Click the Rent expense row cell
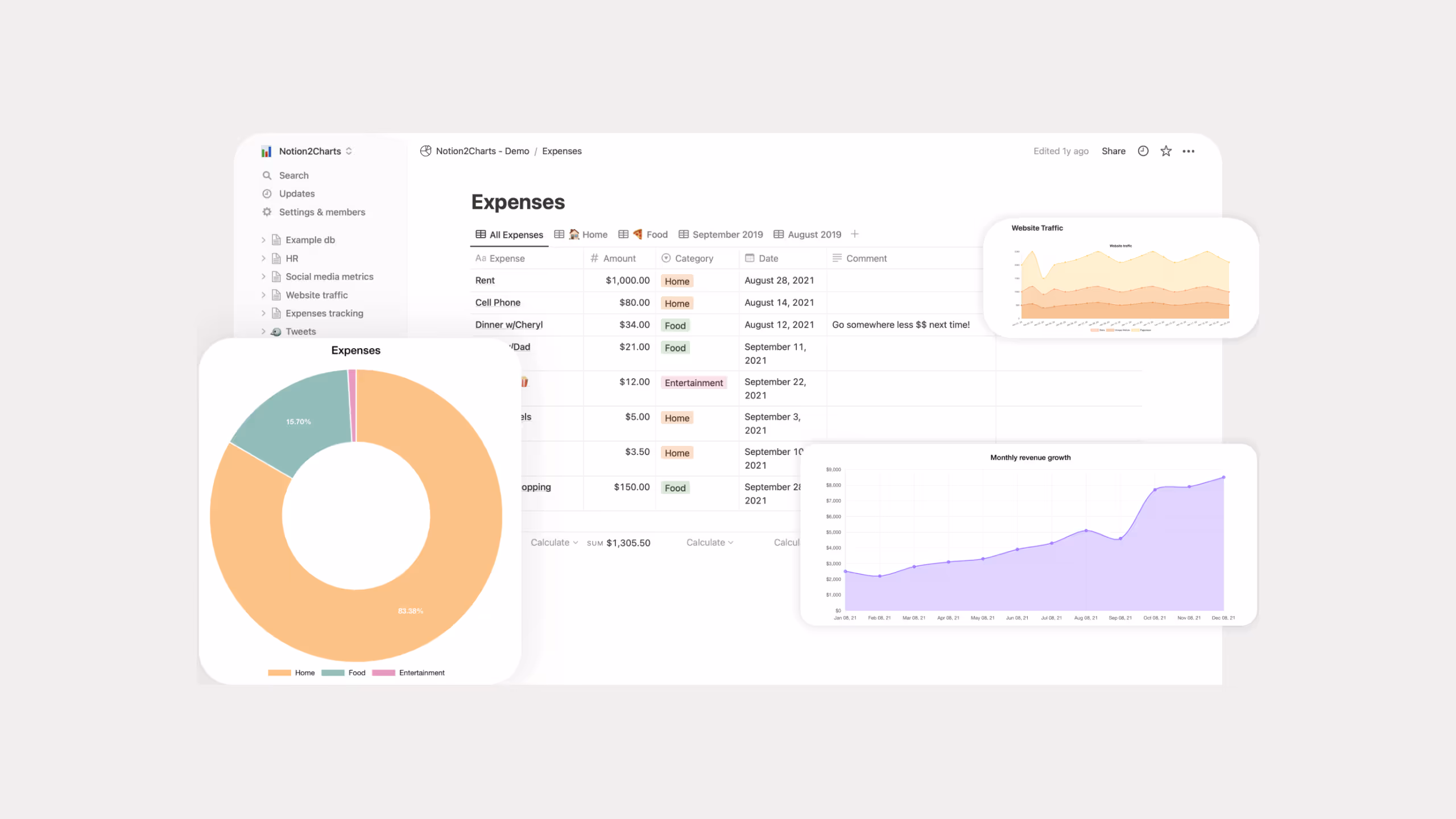The height and width of the screenshot is (819, 1456). pyautogui.click(x=485, y=280)
